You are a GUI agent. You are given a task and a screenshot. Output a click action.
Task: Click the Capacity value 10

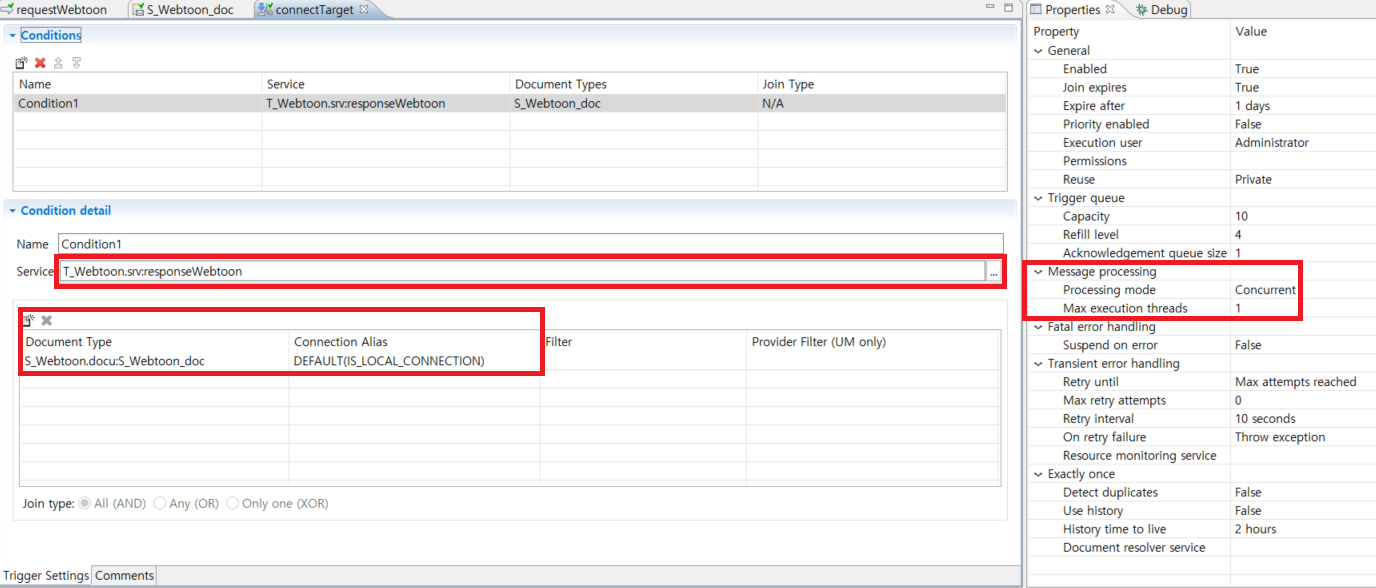1241,216
